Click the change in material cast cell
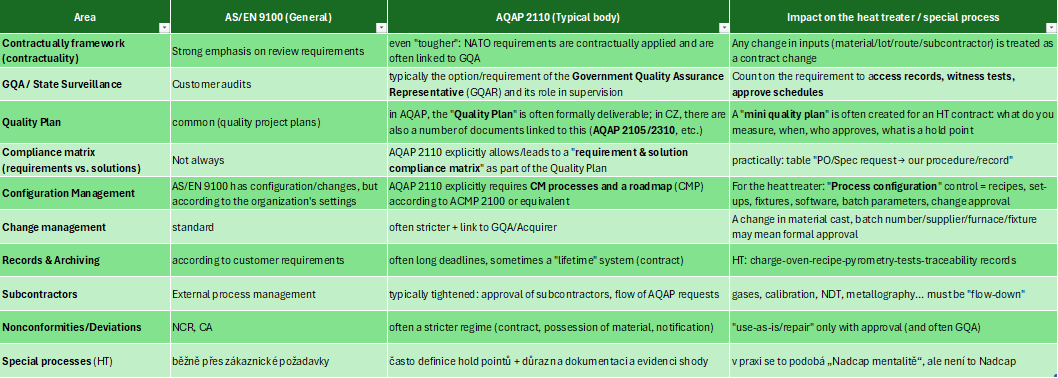The width and height of the screenshot is (1058, 378). (x=894, y=227)
